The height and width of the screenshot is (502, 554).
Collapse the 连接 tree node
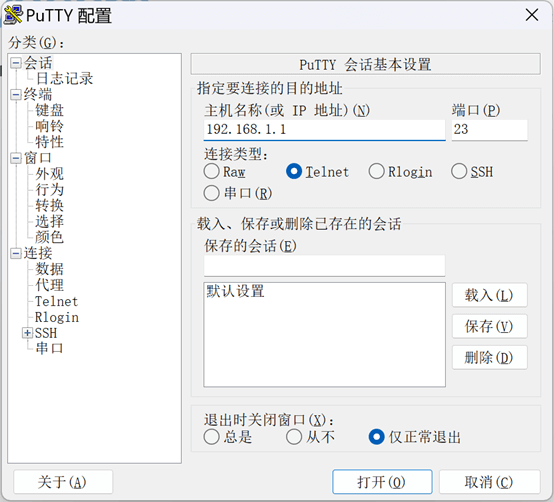point(16,253)
